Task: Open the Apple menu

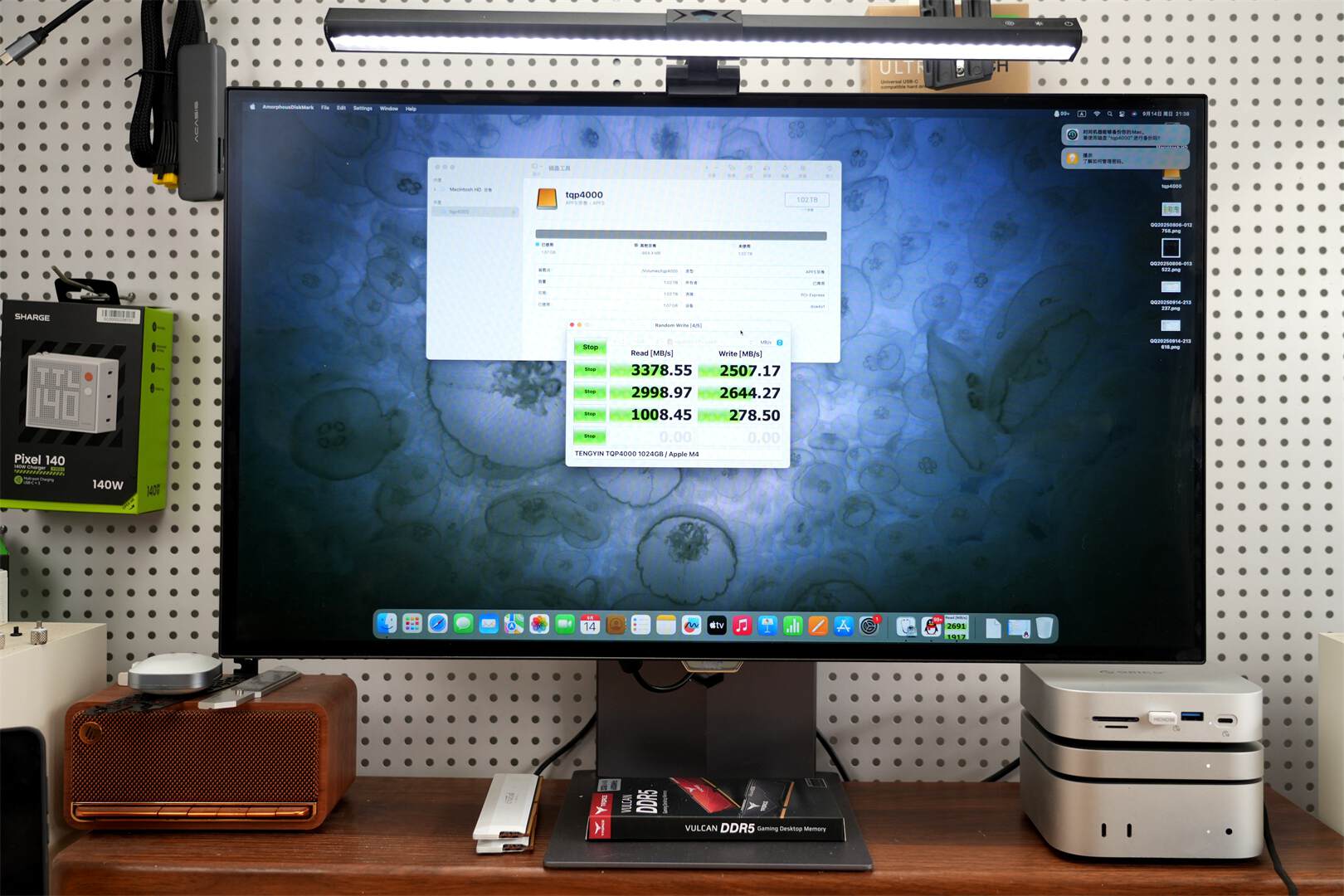Action: [253, 107]
